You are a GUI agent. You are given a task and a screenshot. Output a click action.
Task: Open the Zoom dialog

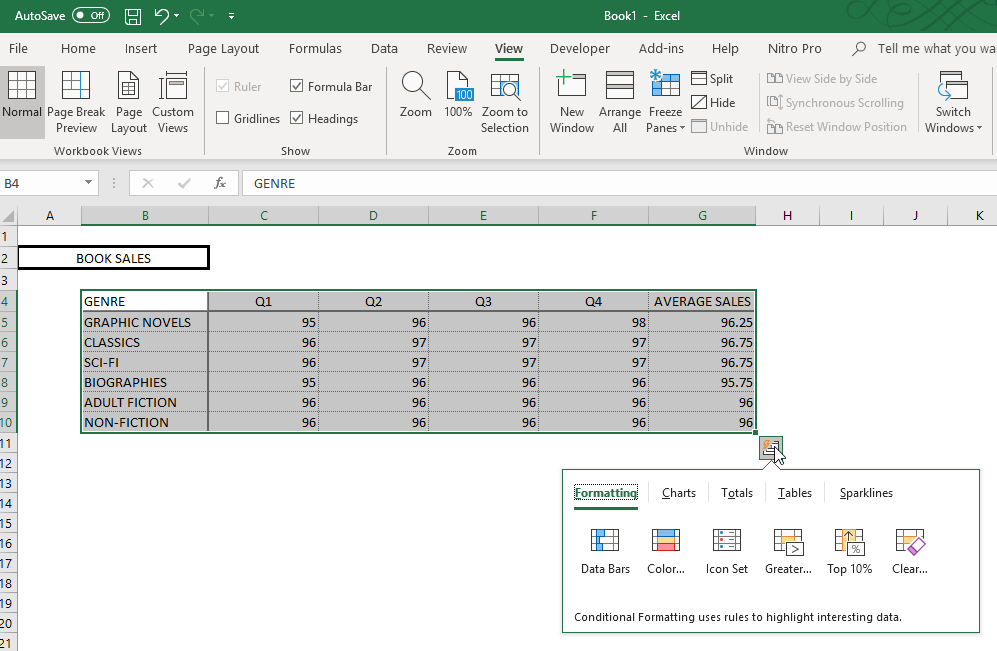coord(415,95)
